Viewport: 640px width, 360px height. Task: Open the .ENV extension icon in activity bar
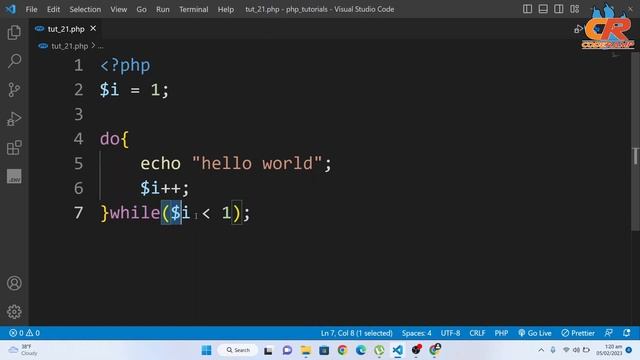tap(14, 176)
